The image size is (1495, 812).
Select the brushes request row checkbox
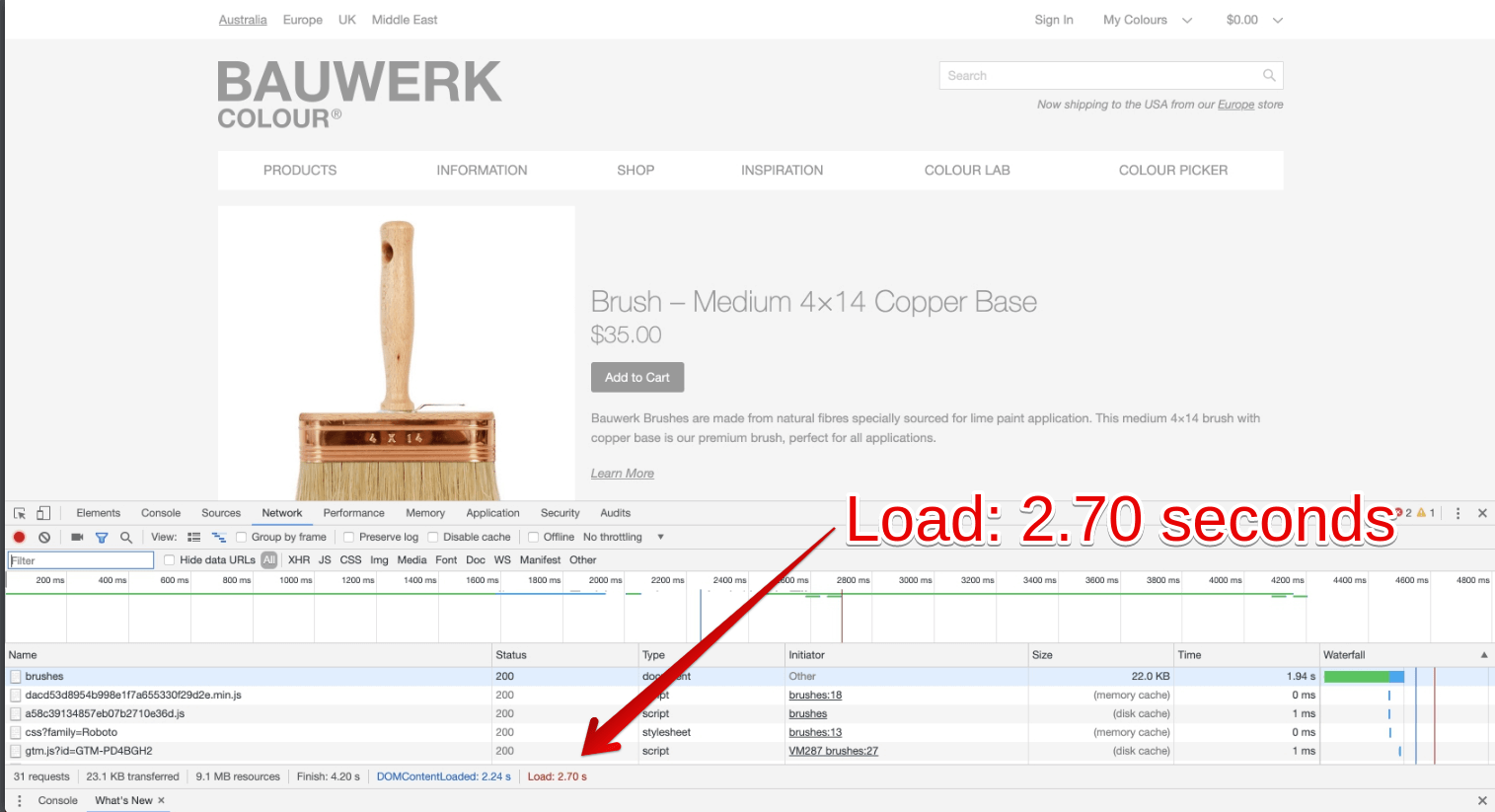[x=16, y=676]
